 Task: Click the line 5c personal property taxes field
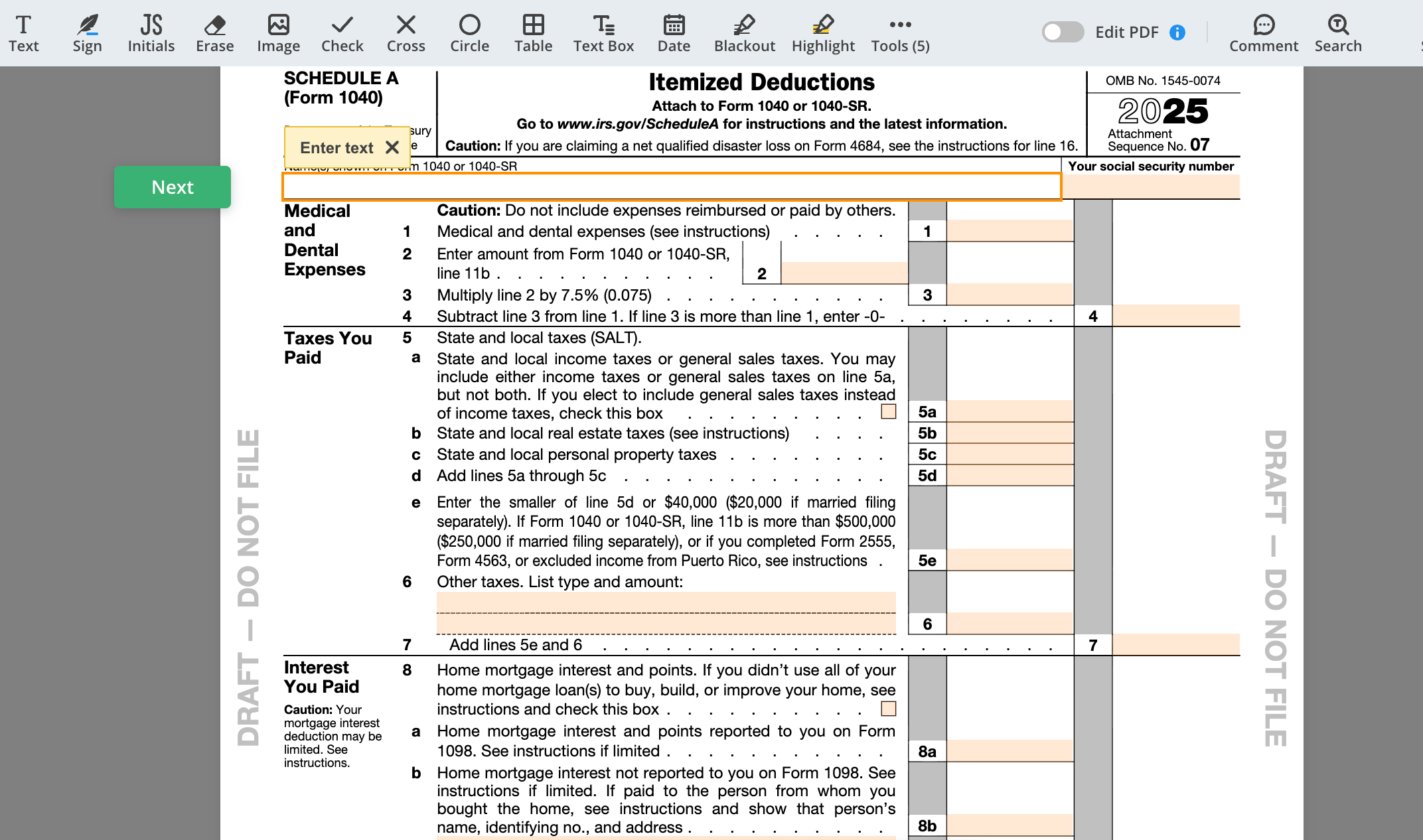pos(1010,454)
